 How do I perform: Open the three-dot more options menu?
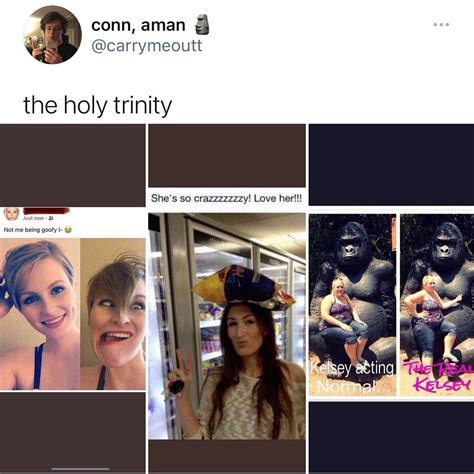click(x=441, y=24)
